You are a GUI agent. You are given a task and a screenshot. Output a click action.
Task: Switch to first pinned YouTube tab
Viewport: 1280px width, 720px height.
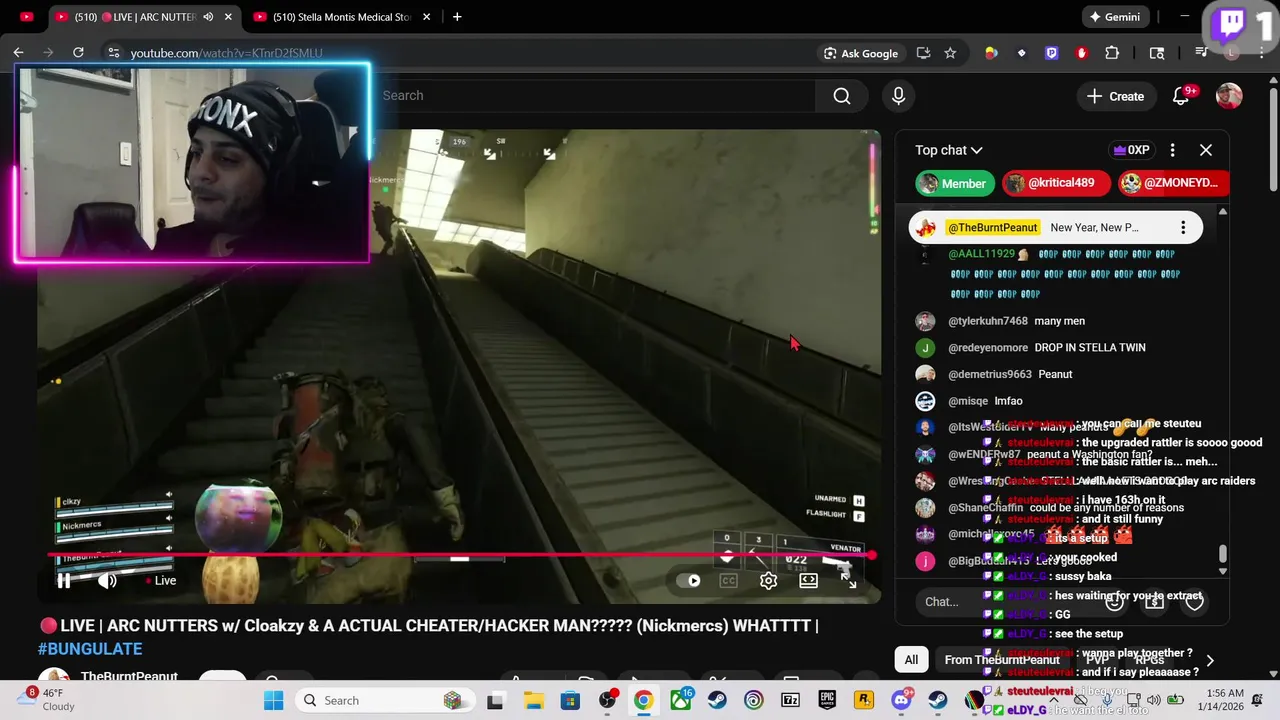pos(27,17)
